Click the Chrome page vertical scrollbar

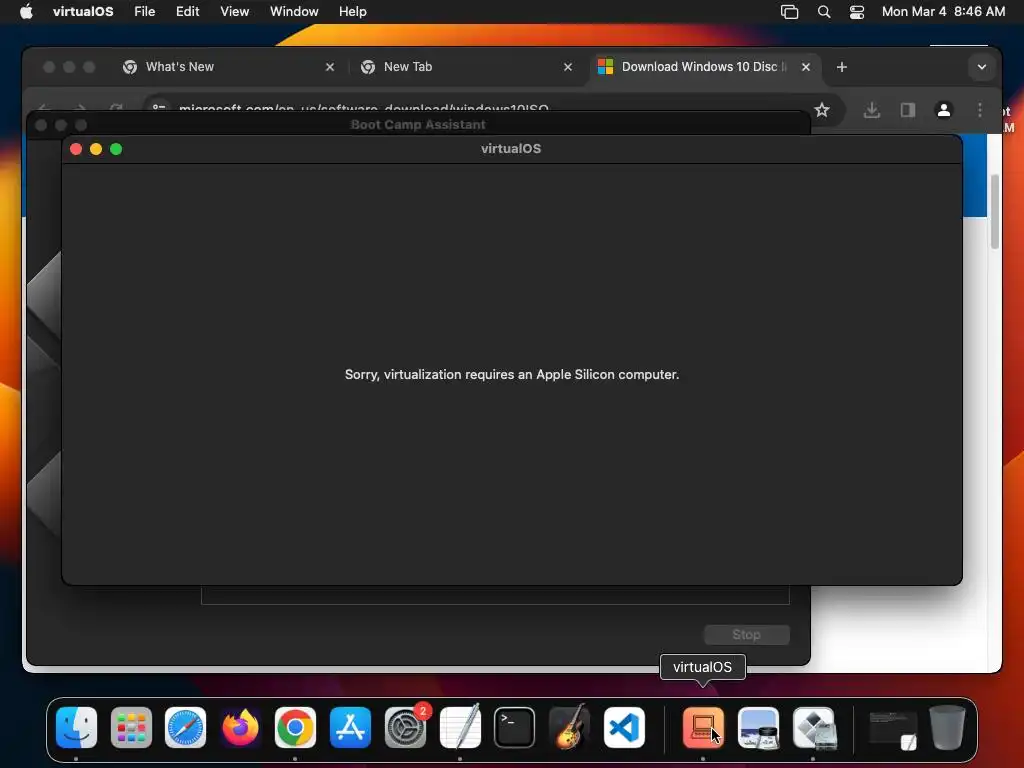[x=995, y=212]
